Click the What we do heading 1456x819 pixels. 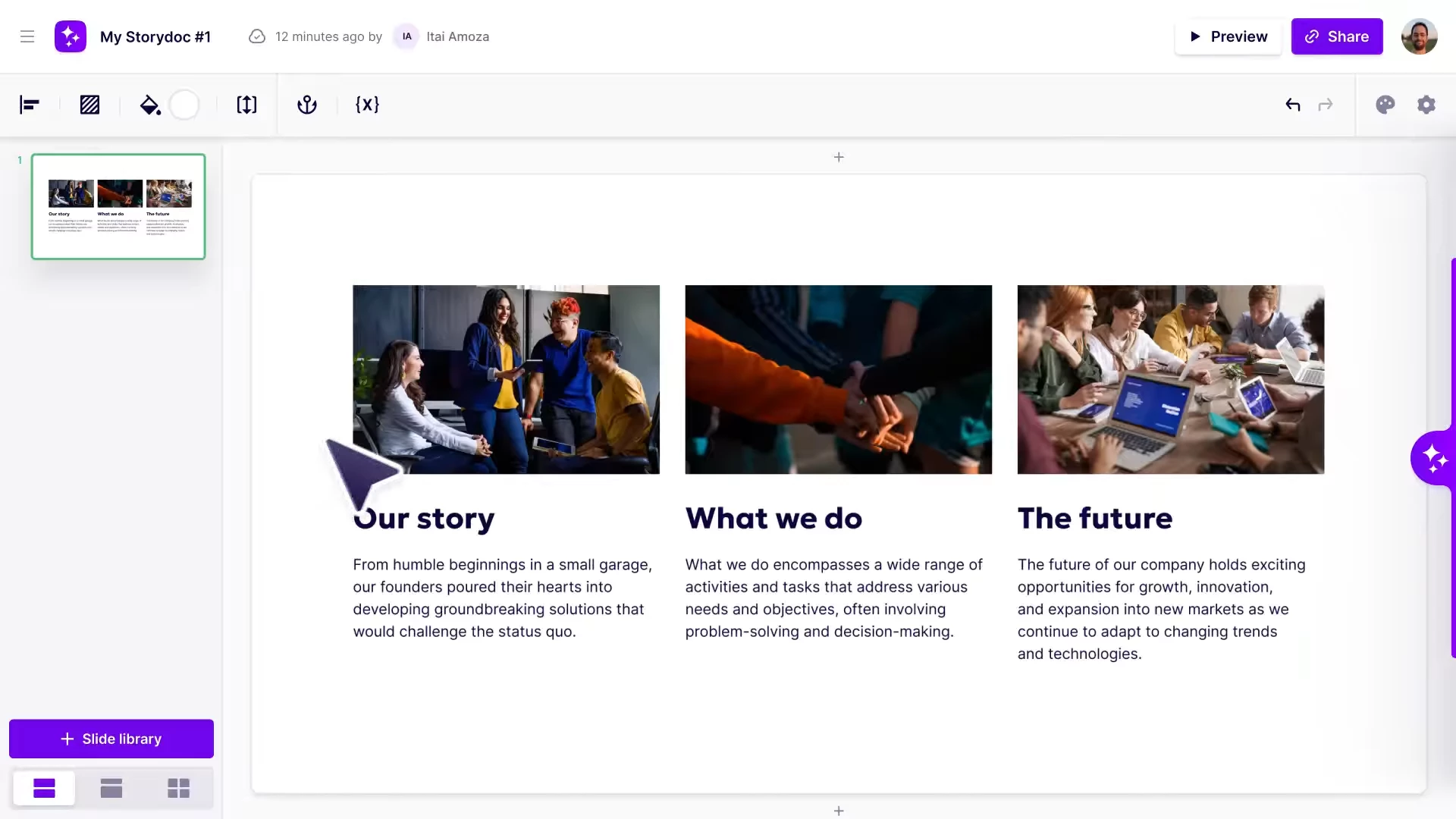tap(773, 519)
